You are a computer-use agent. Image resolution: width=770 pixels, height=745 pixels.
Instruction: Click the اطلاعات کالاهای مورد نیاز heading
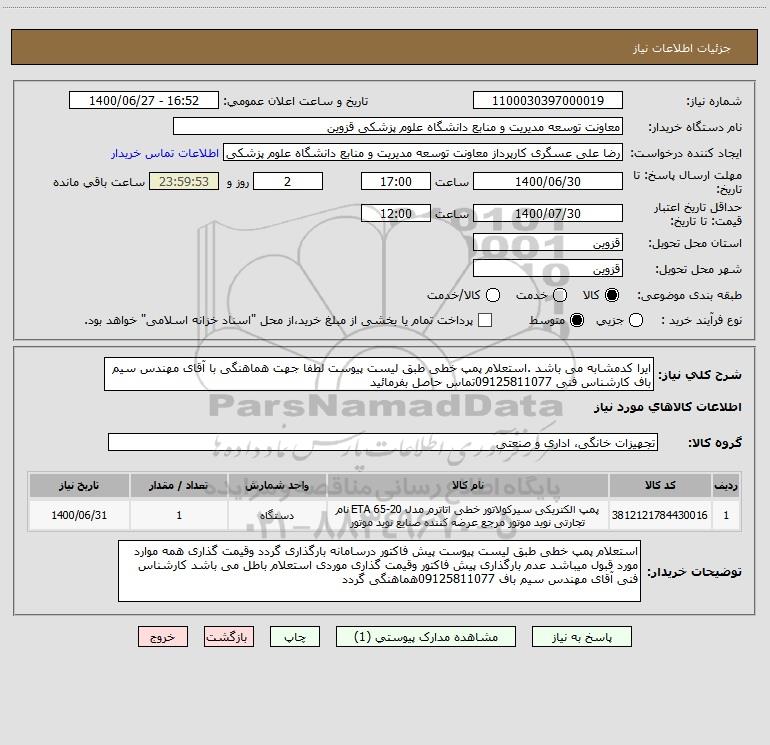(667, 407)
